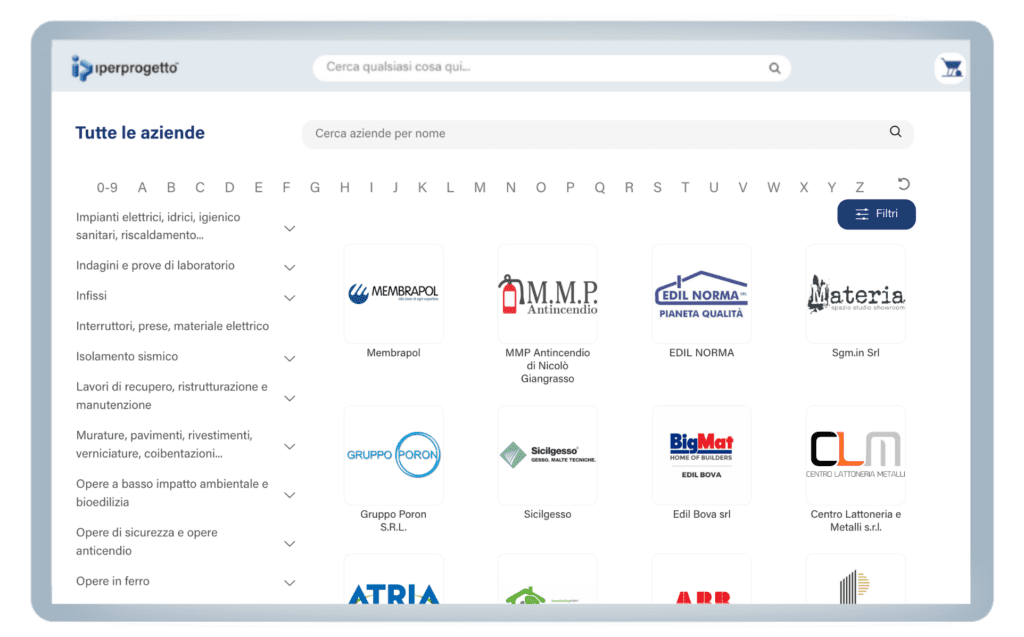Filter companies by letter K
The width and height of the screenshot is (1024, 637).
(422, 188)
